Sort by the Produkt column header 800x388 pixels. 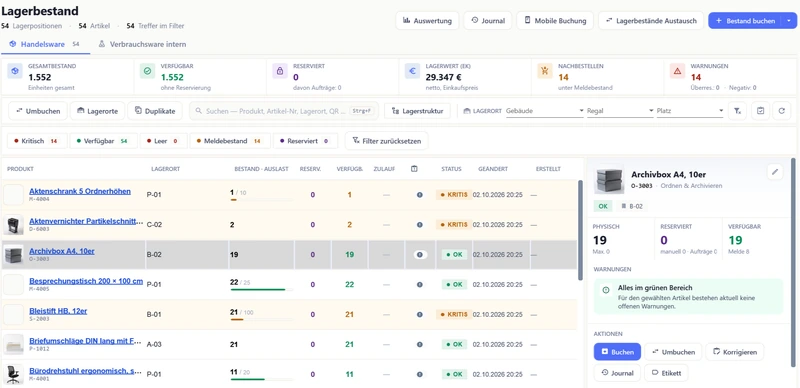20,168
